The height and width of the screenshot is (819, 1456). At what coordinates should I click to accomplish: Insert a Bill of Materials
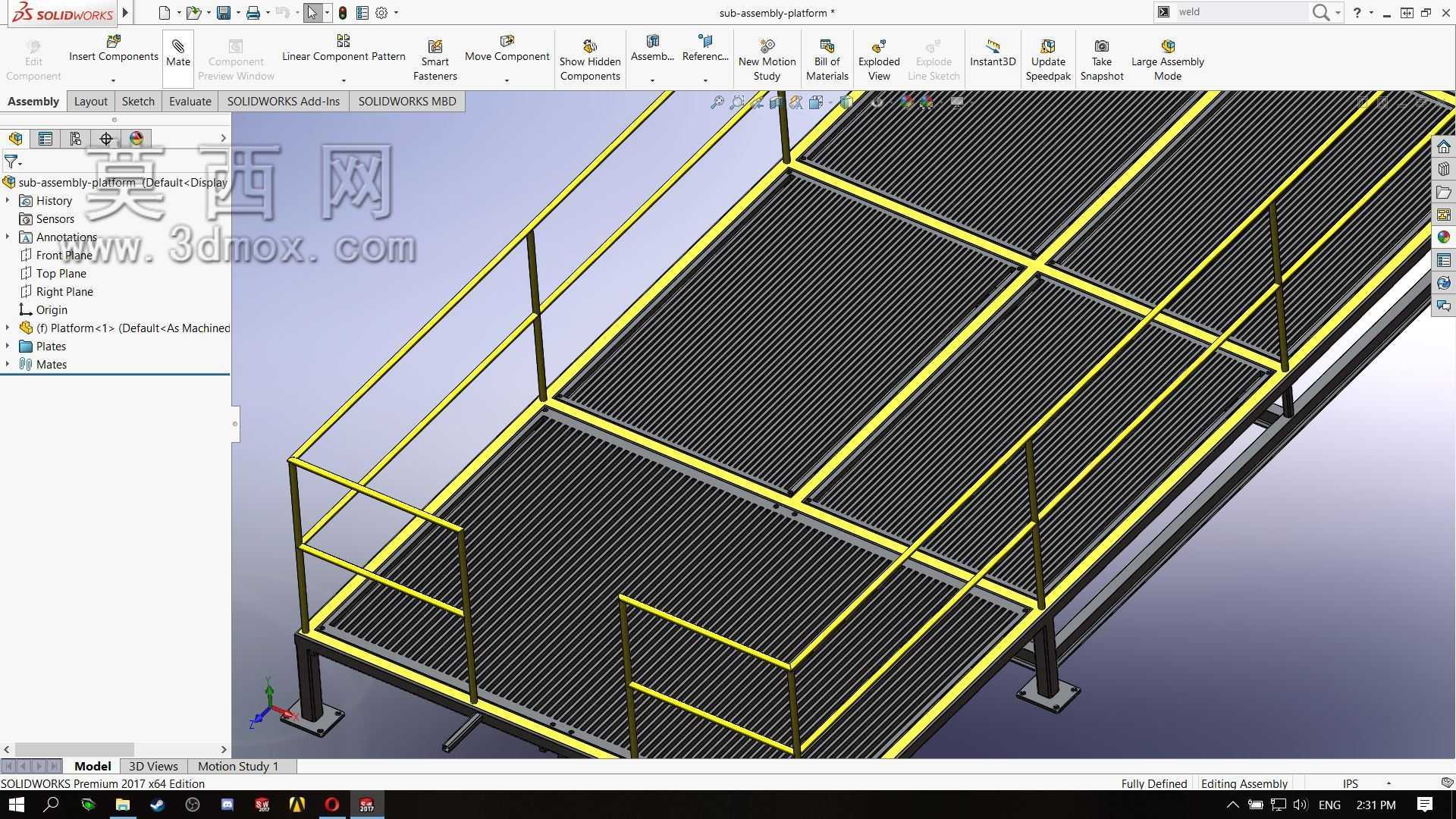click(827, 61)
